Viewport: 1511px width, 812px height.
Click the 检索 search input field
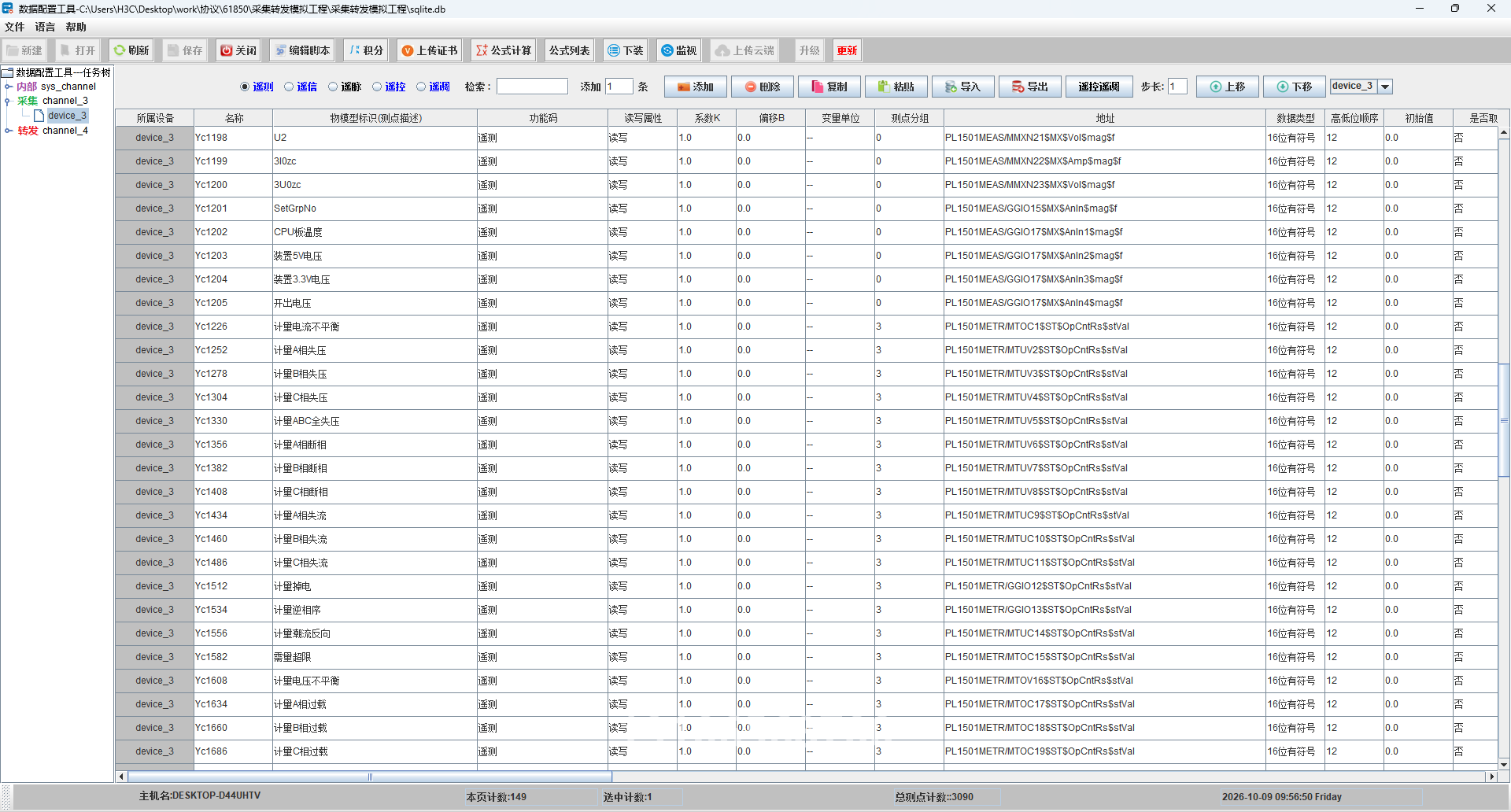click(x=532, y=87)
